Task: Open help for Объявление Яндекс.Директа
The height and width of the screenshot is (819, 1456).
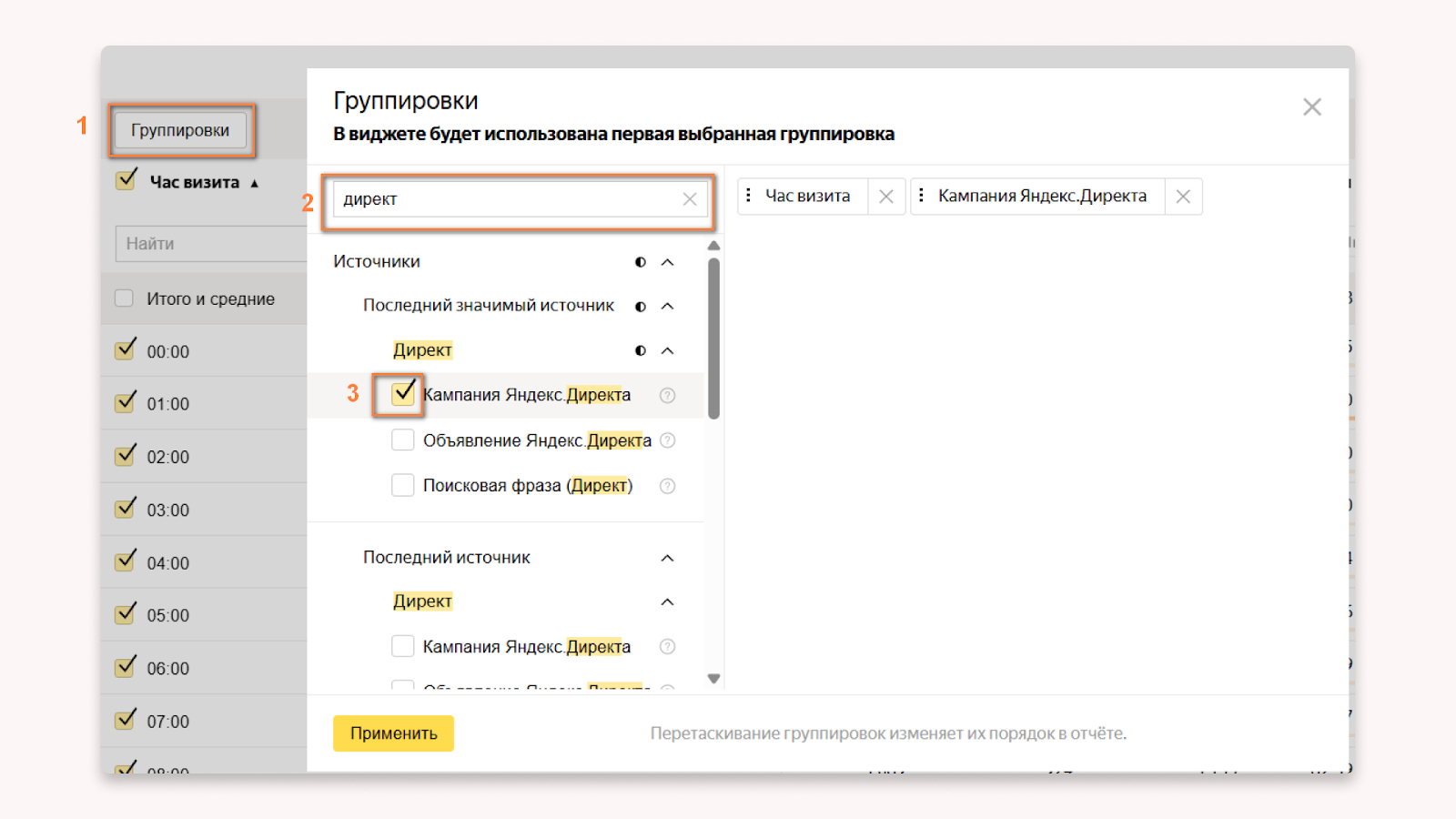Action: pyautogui.click(x=667, y=440)
